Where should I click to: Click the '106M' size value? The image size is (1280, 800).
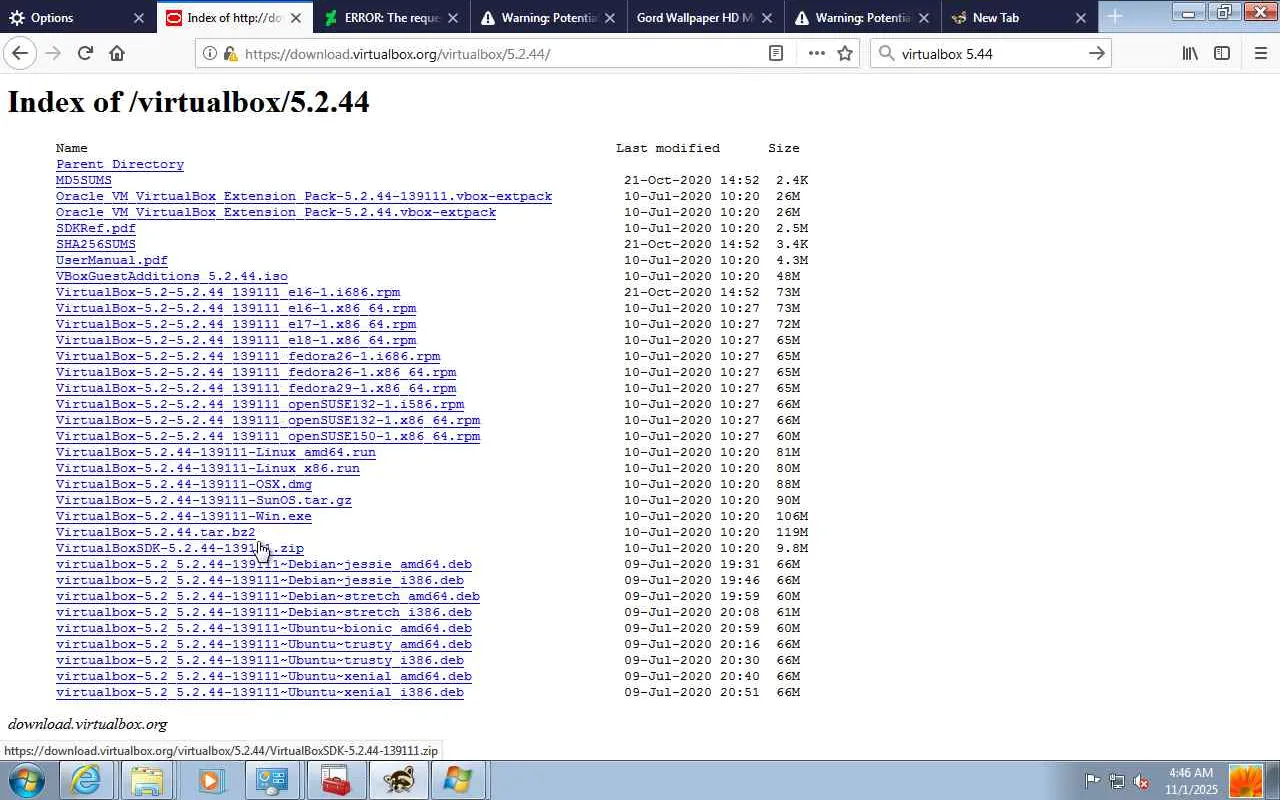(792, 516)
